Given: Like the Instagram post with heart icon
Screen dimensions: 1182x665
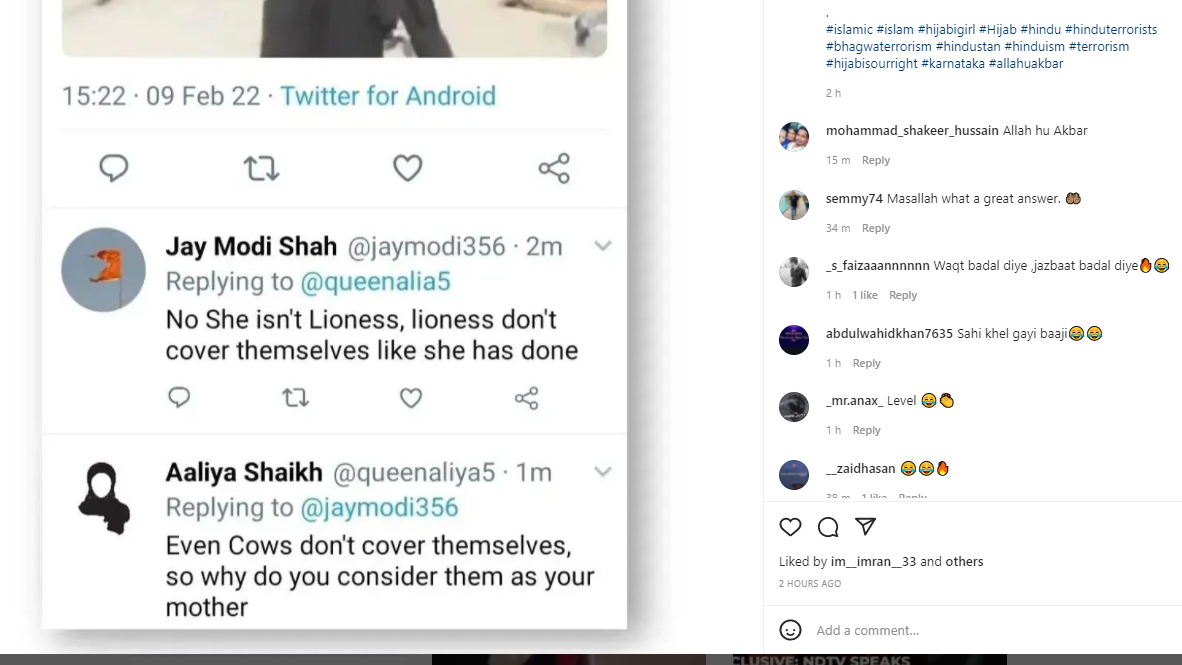Looking at the screenshot, I should click(x=790, y=527).
